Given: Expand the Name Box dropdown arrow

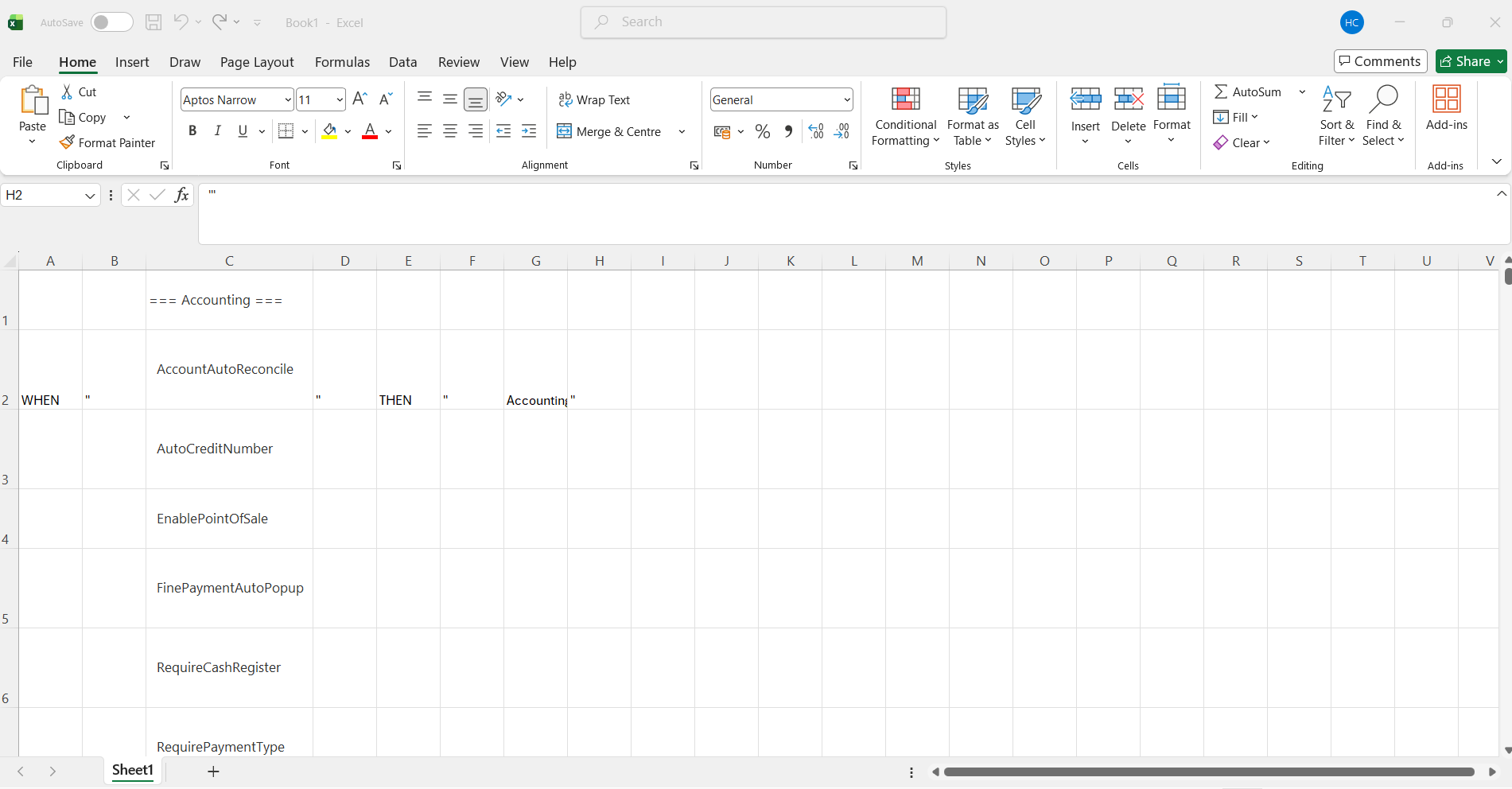Looking at the screenshot, I should tap(90, 196).
